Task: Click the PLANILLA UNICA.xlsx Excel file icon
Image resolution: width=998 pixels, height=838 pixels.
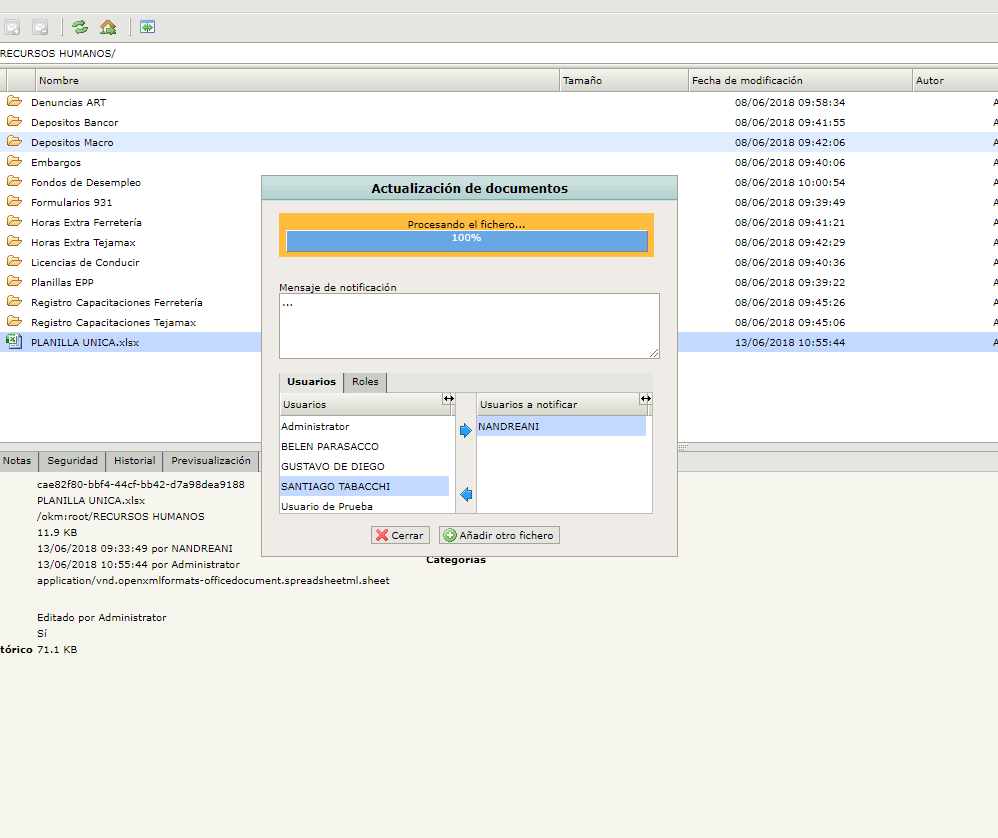Action: point(14,342)
